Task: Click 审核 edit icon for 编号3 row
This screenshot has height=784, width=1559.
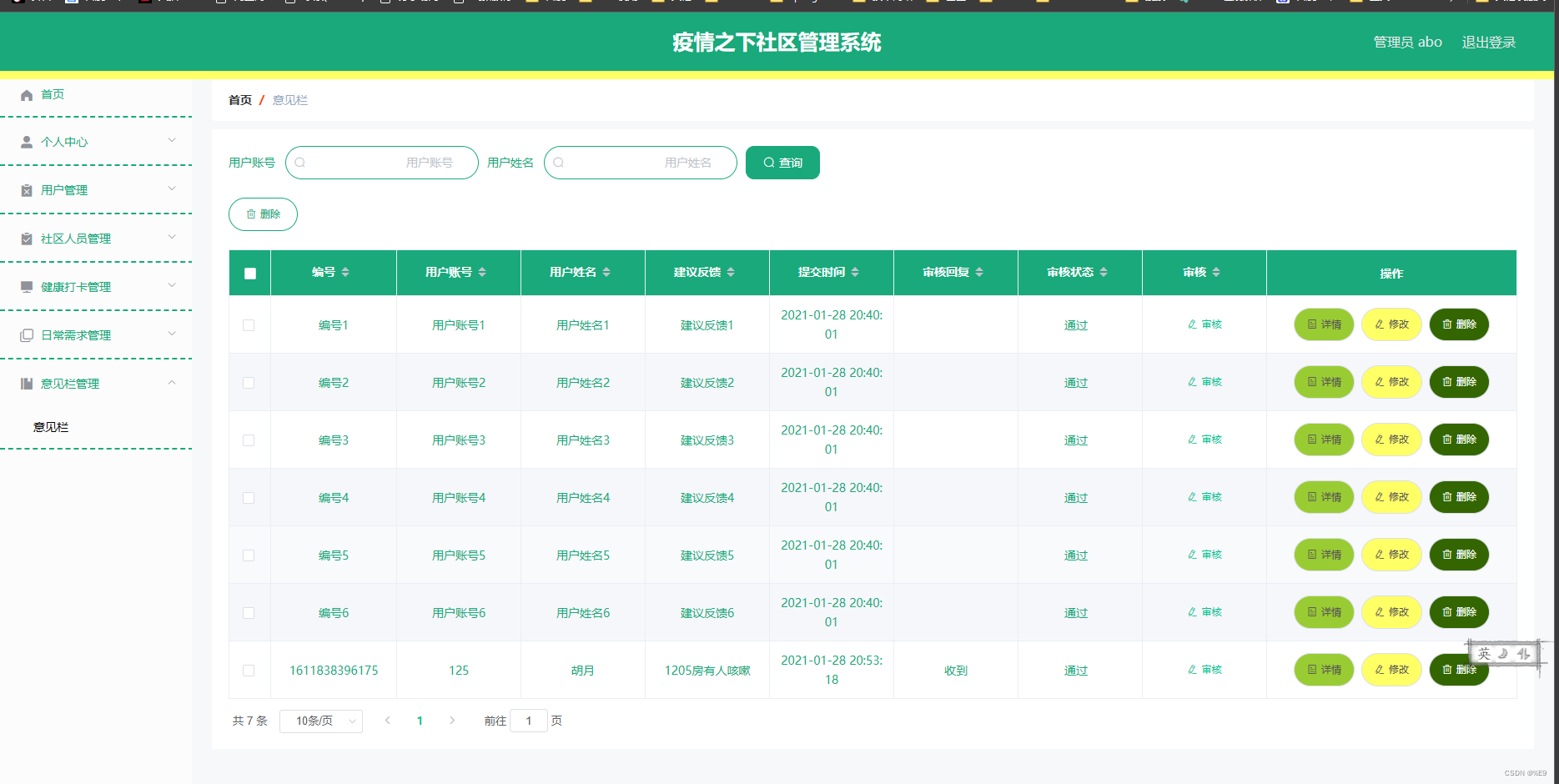Action: [x=1193, y=440]
